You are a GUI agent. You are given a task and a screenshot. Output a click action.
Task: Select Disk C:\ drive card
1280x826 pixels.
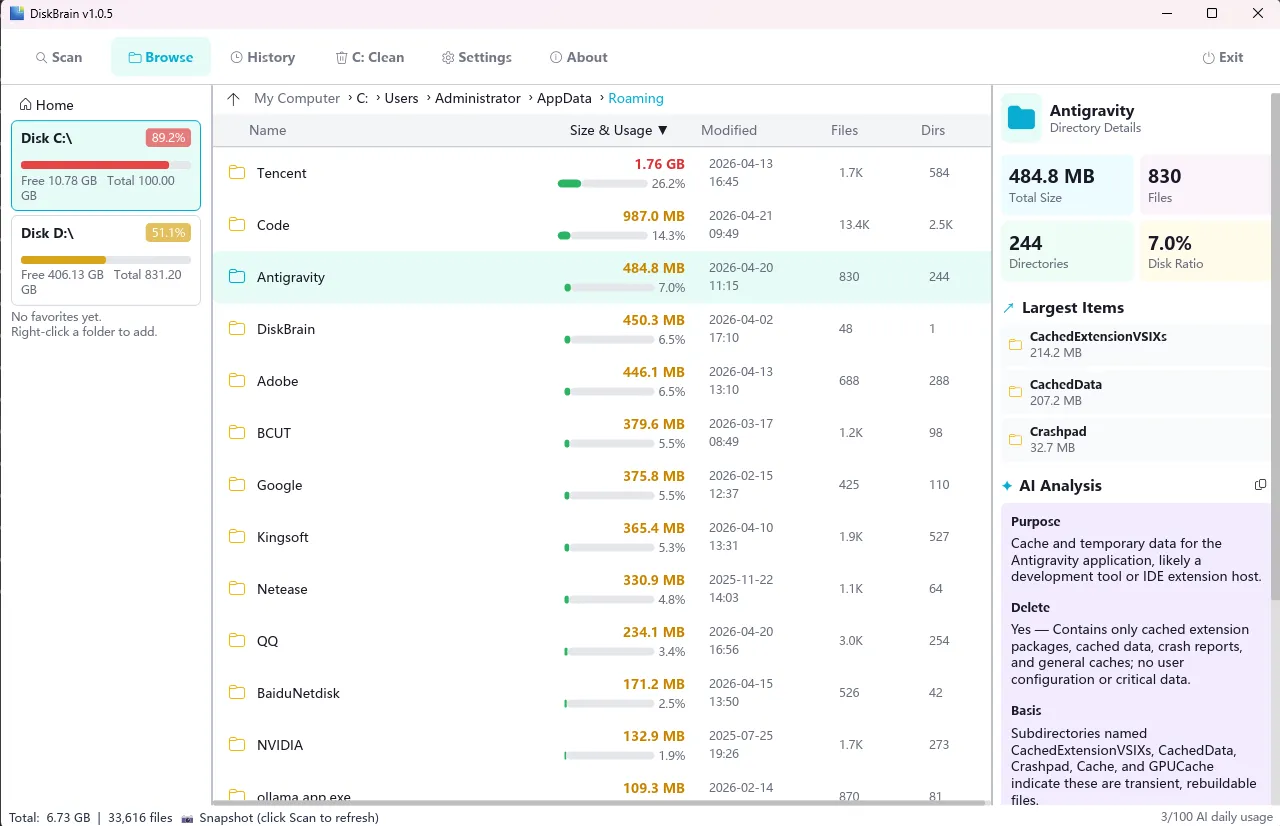[x=105, y=165]
